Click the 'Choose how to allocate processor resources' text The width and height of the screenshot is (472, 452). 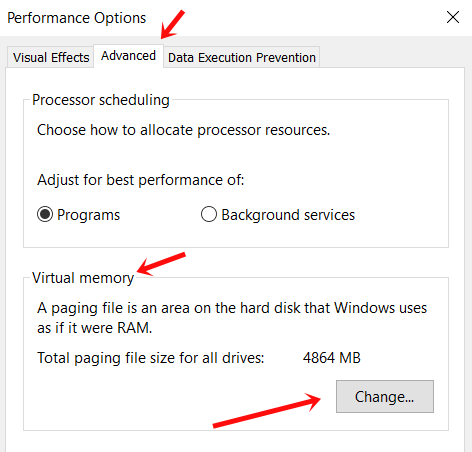point(183,130)
